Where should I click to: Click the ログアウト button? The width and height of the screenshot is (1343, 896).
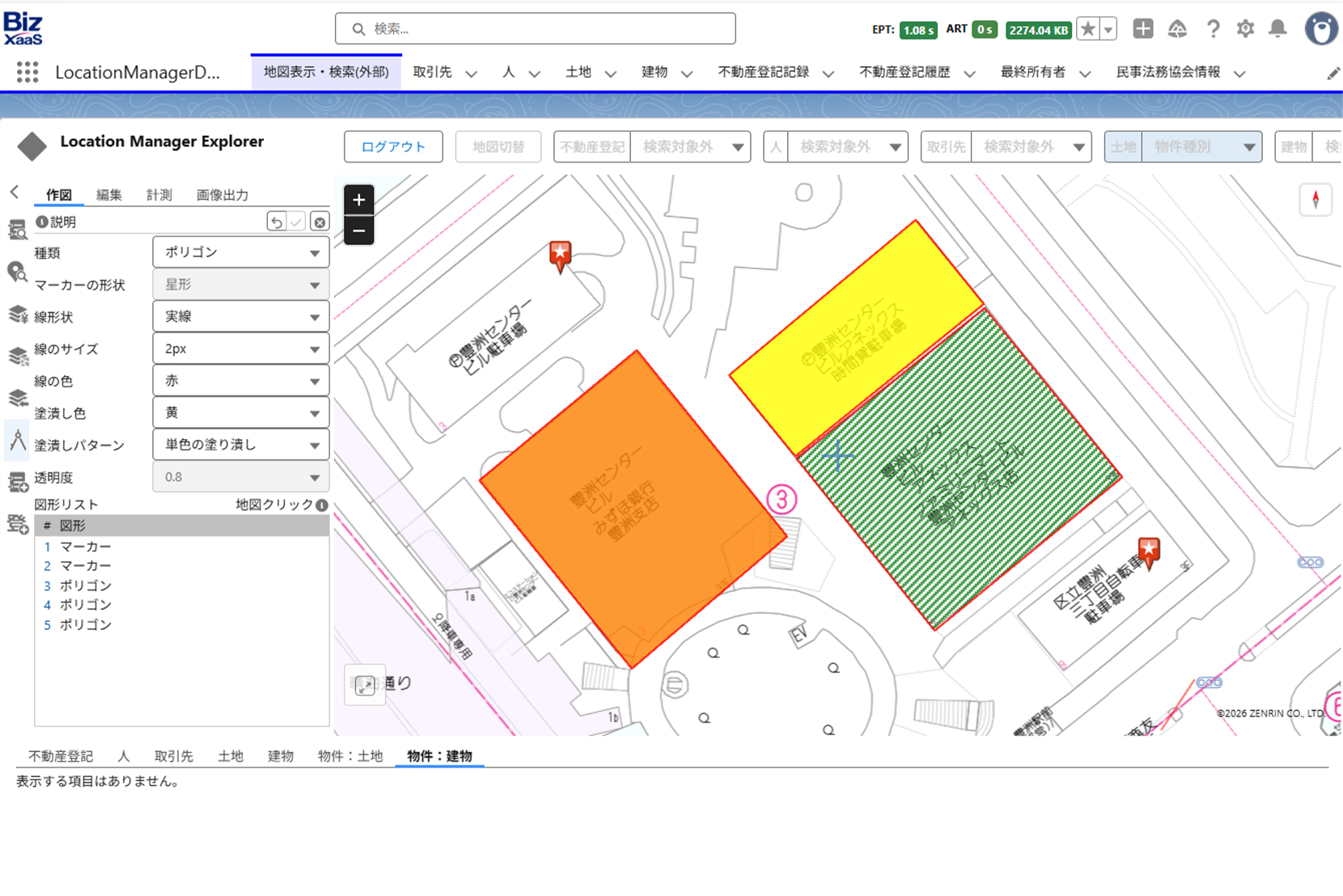[393, 146]
